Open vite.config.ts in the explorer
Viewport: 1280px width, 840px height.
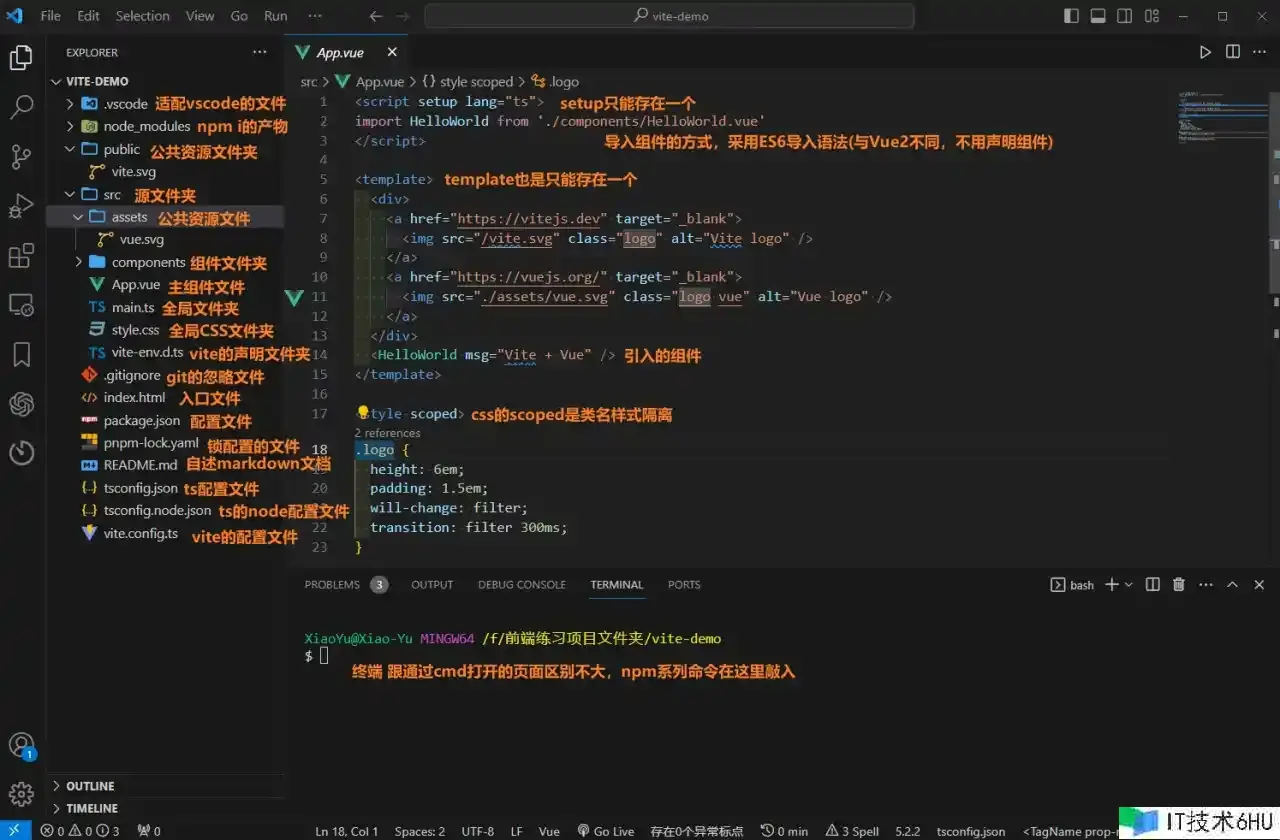click(x=141, y=534)
